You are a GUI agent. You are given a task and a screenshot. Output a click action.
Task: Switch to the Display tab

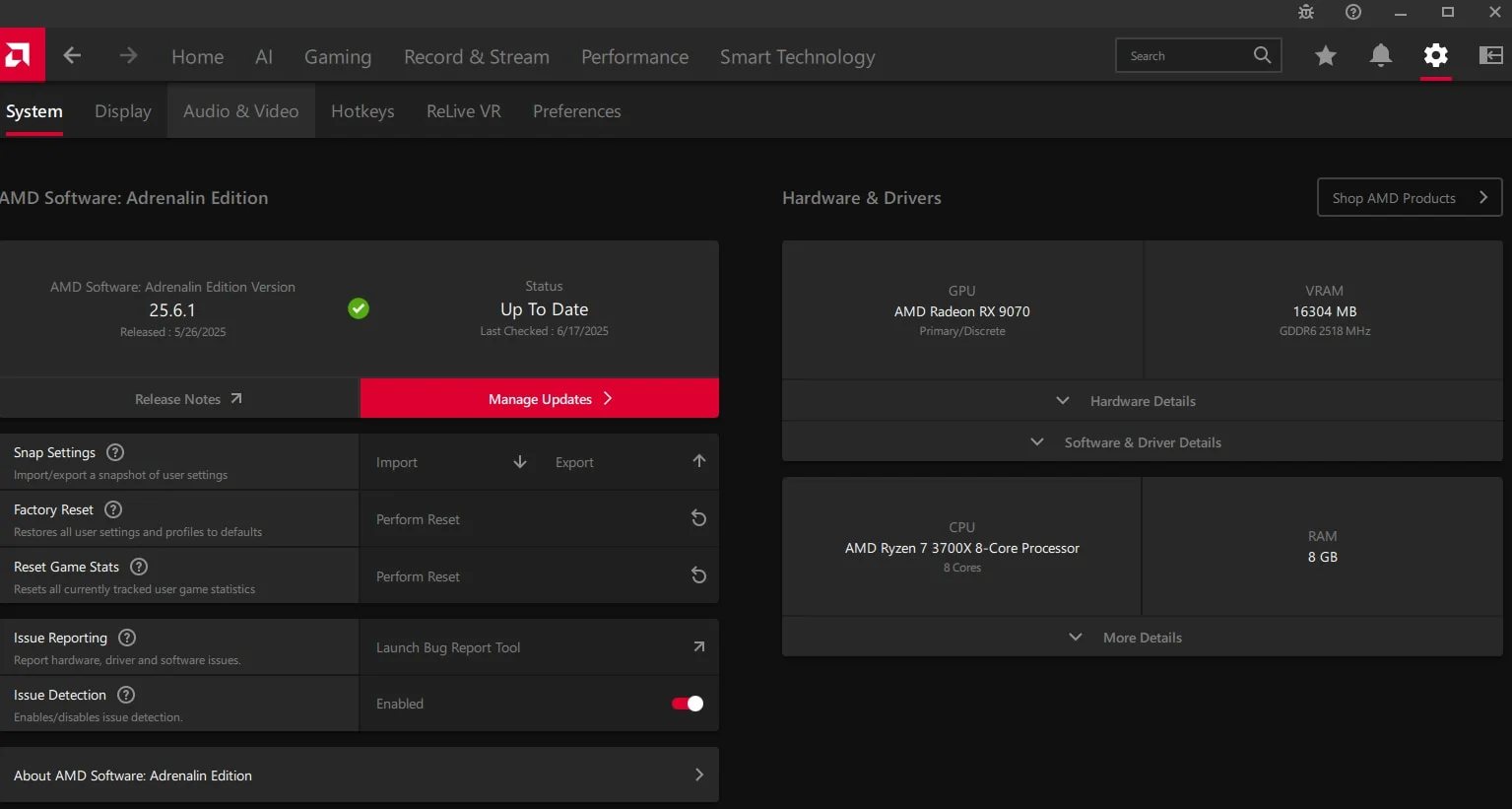123,111
